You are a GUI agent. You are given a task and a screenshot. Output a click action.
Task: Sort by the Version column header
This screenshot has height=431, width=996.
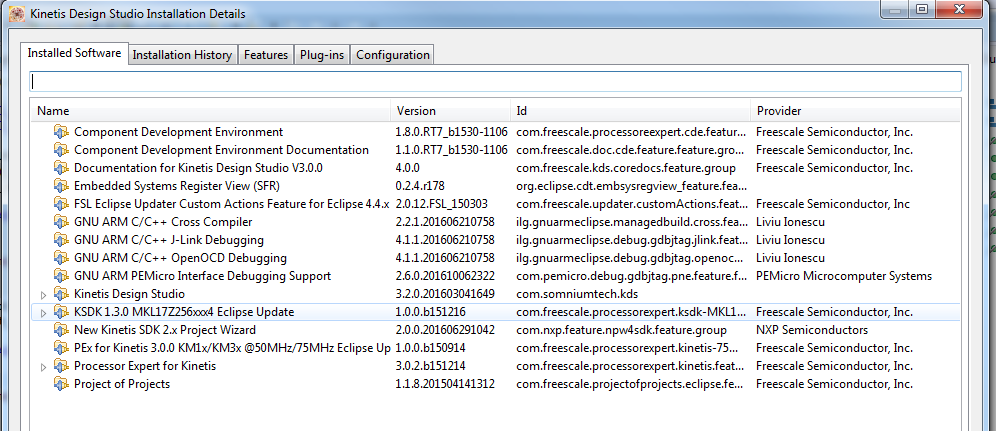[450, 110]
